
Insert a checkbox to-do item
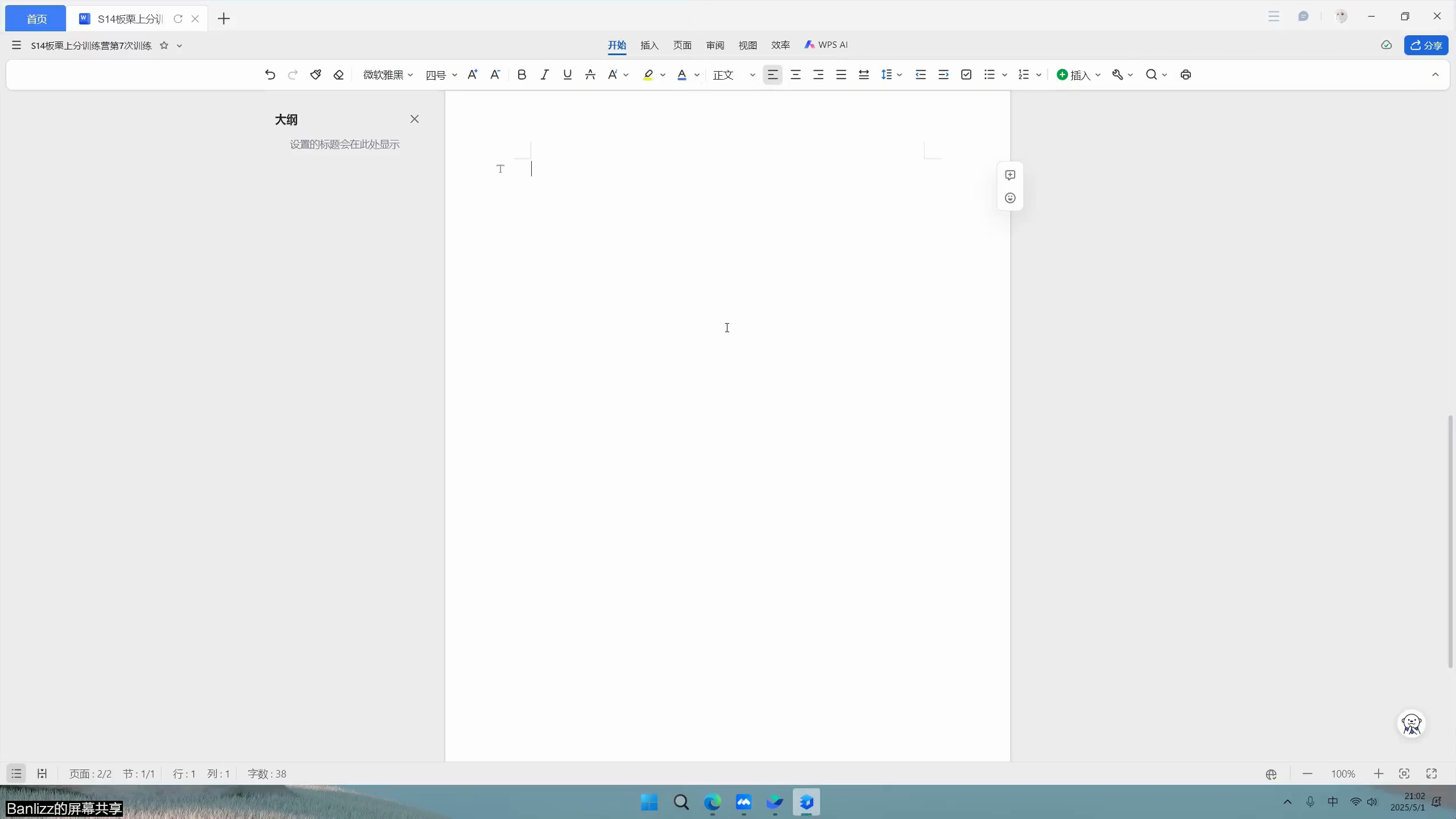(966, 75)
